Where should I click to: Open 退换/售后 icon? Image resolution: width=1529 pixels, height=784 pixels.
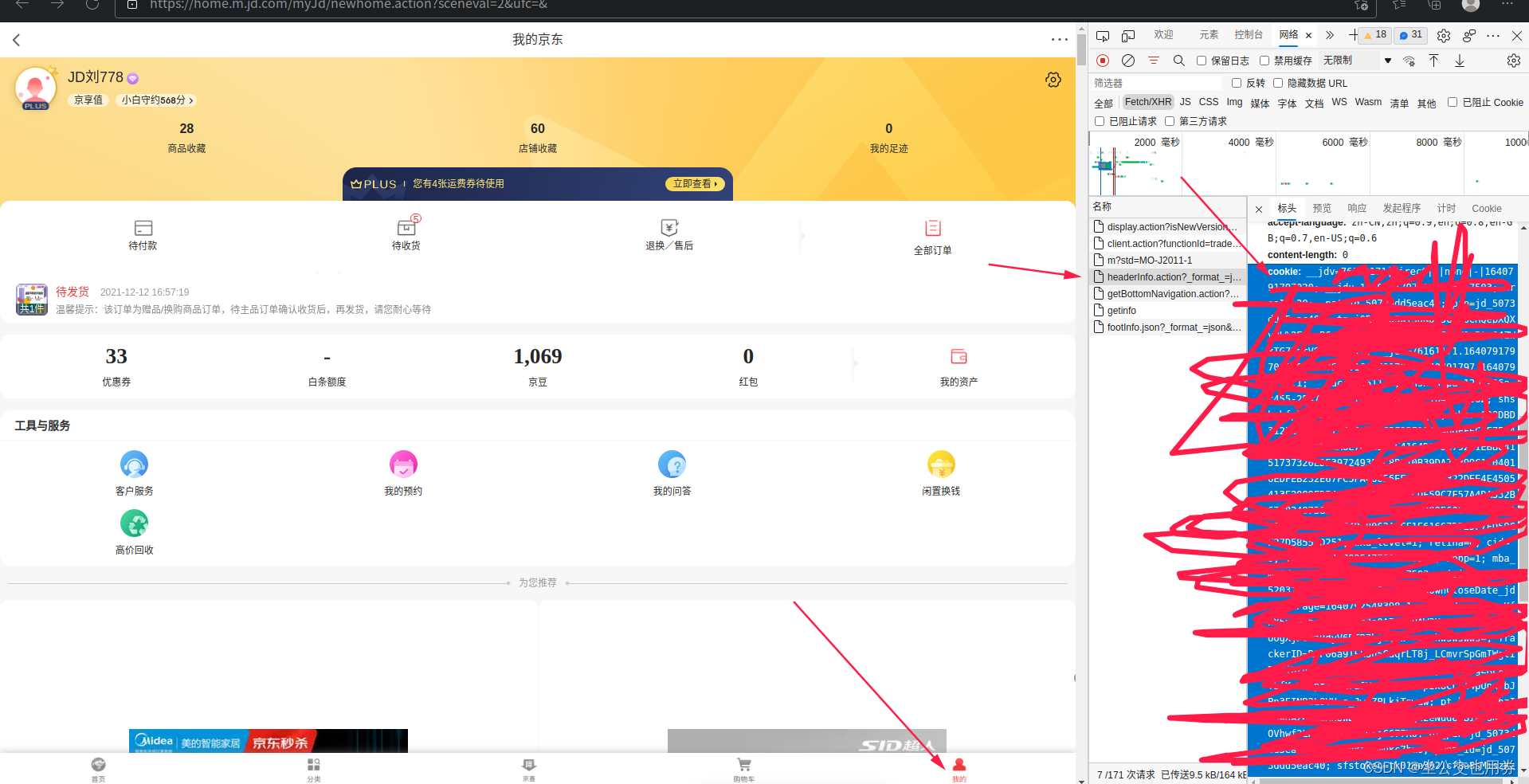coord(669,228)
